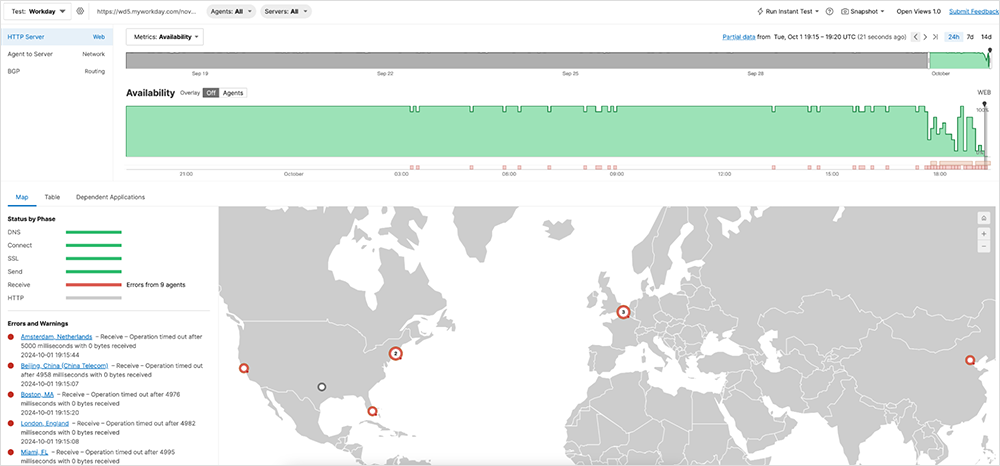Click the Snapshot camera icon

845,11
